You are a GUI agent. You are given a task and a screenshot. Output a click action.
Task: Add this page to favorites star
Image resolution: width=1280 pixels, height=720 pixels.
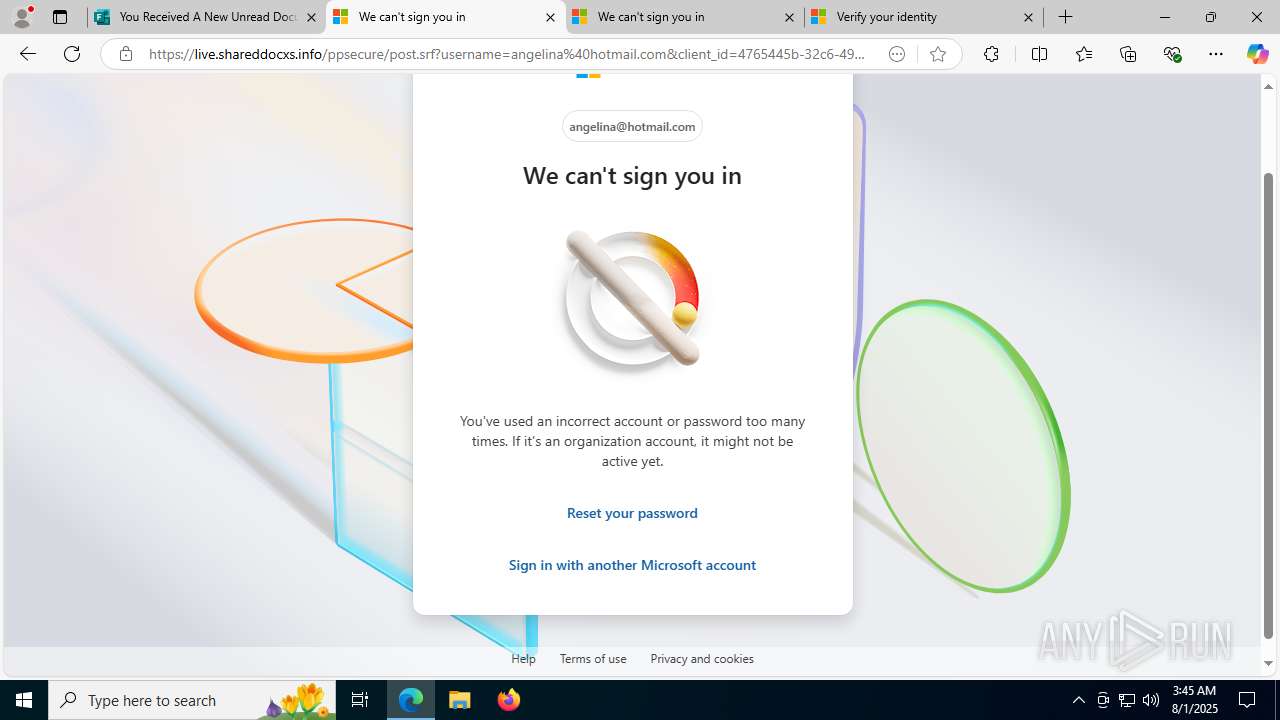click(x=938, y=54)
